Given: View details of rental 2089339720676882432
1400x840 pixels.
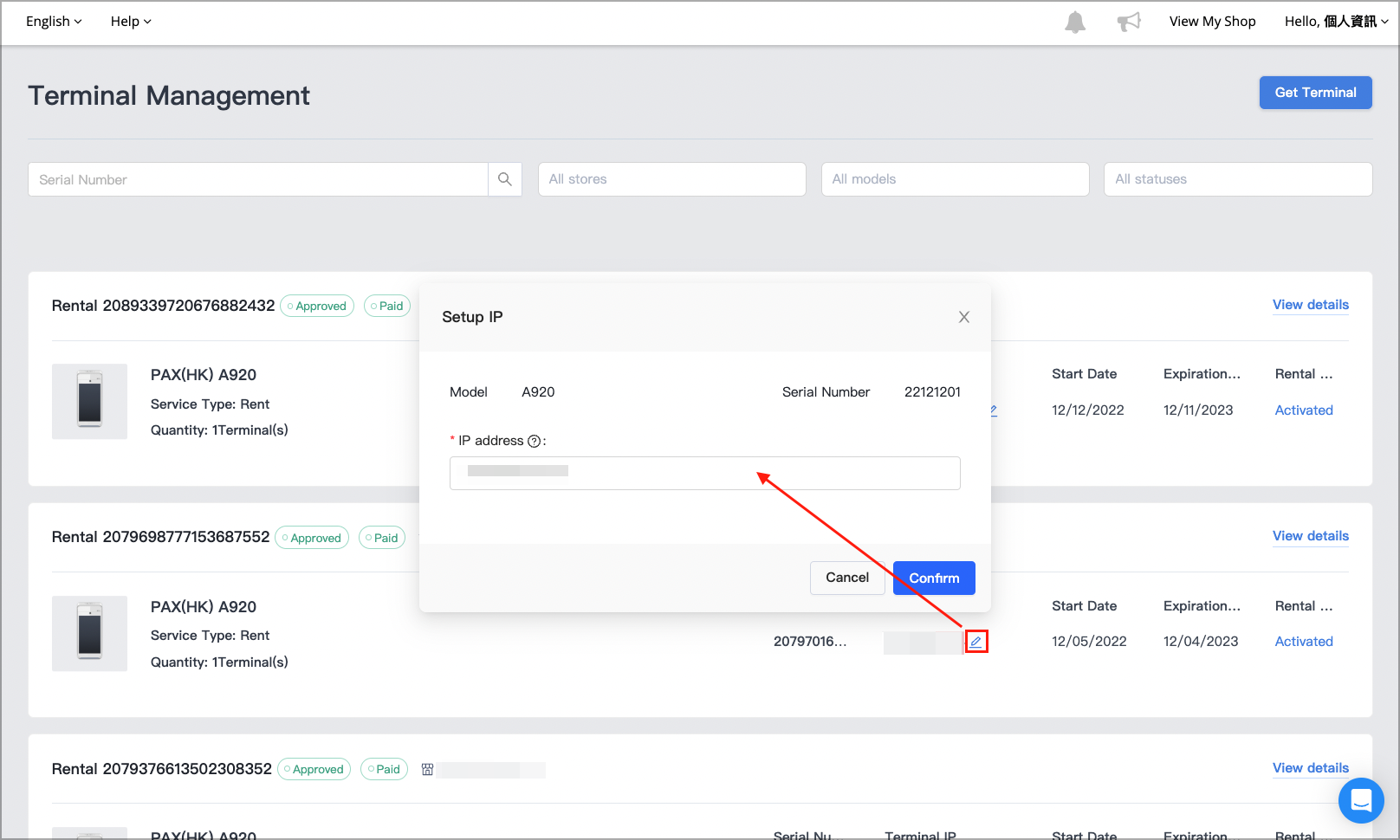Looking at the screenshot, I should click(1311, 305).
